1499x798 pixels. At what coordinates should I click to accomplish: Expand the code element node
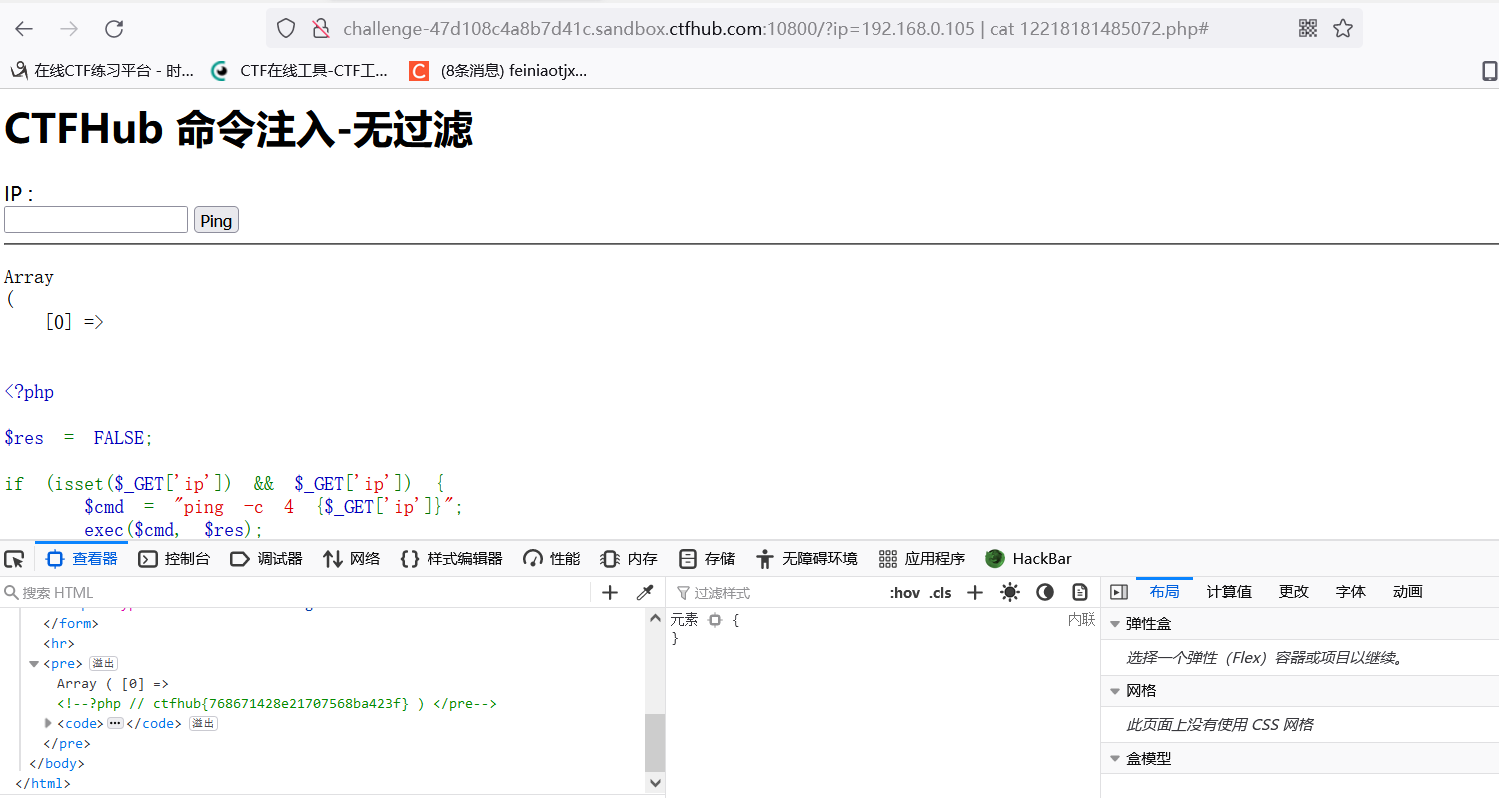(48, 723)
